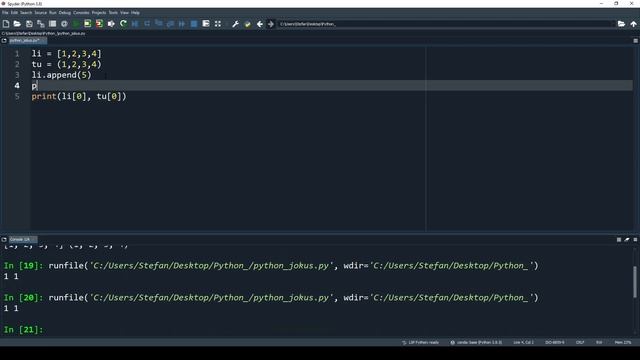The width and height of the screenshot is (640, 360).
Task: Step into function debug icon
Action: [159, 24]
